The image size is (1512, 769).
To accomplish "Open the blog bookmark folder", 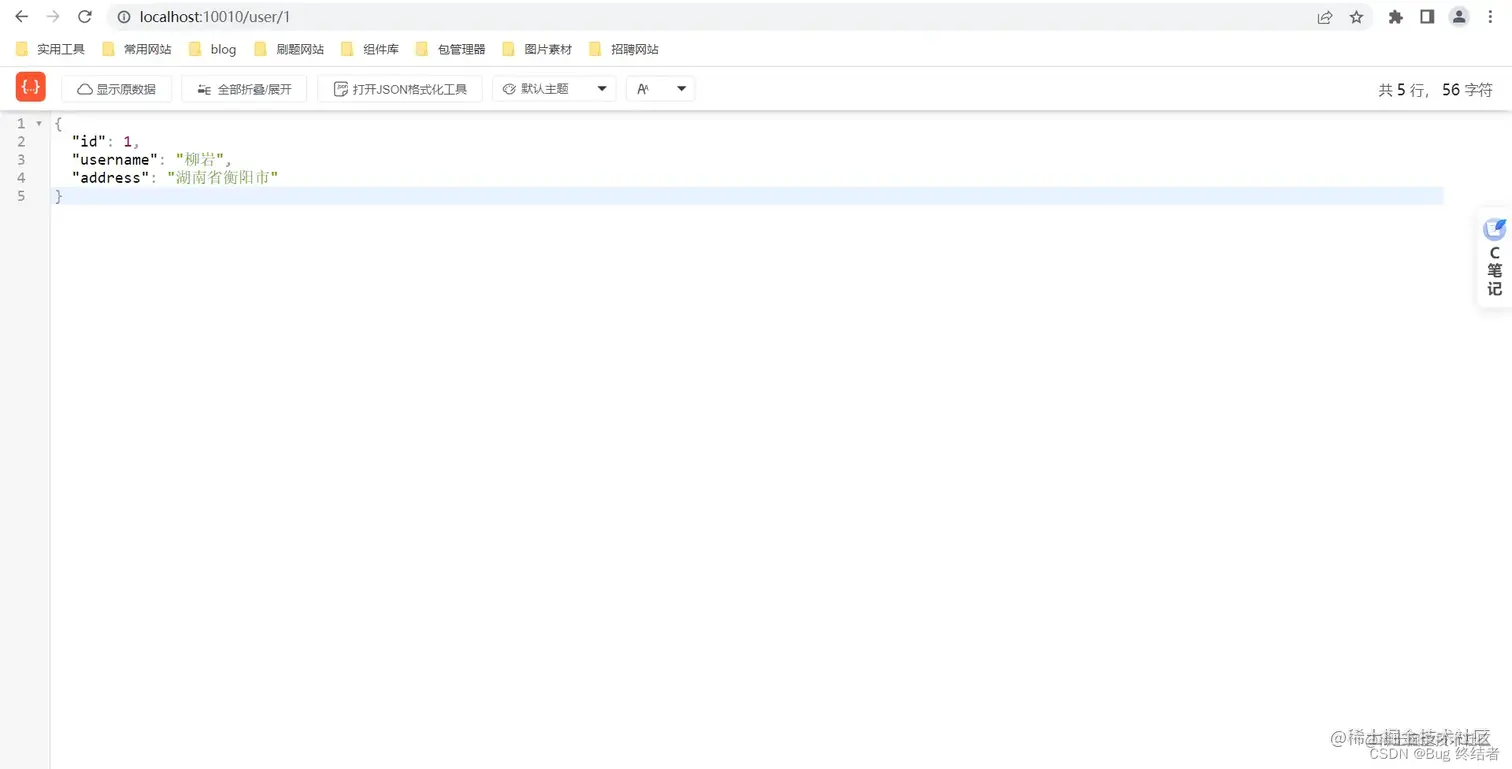I will click(213, 49).
